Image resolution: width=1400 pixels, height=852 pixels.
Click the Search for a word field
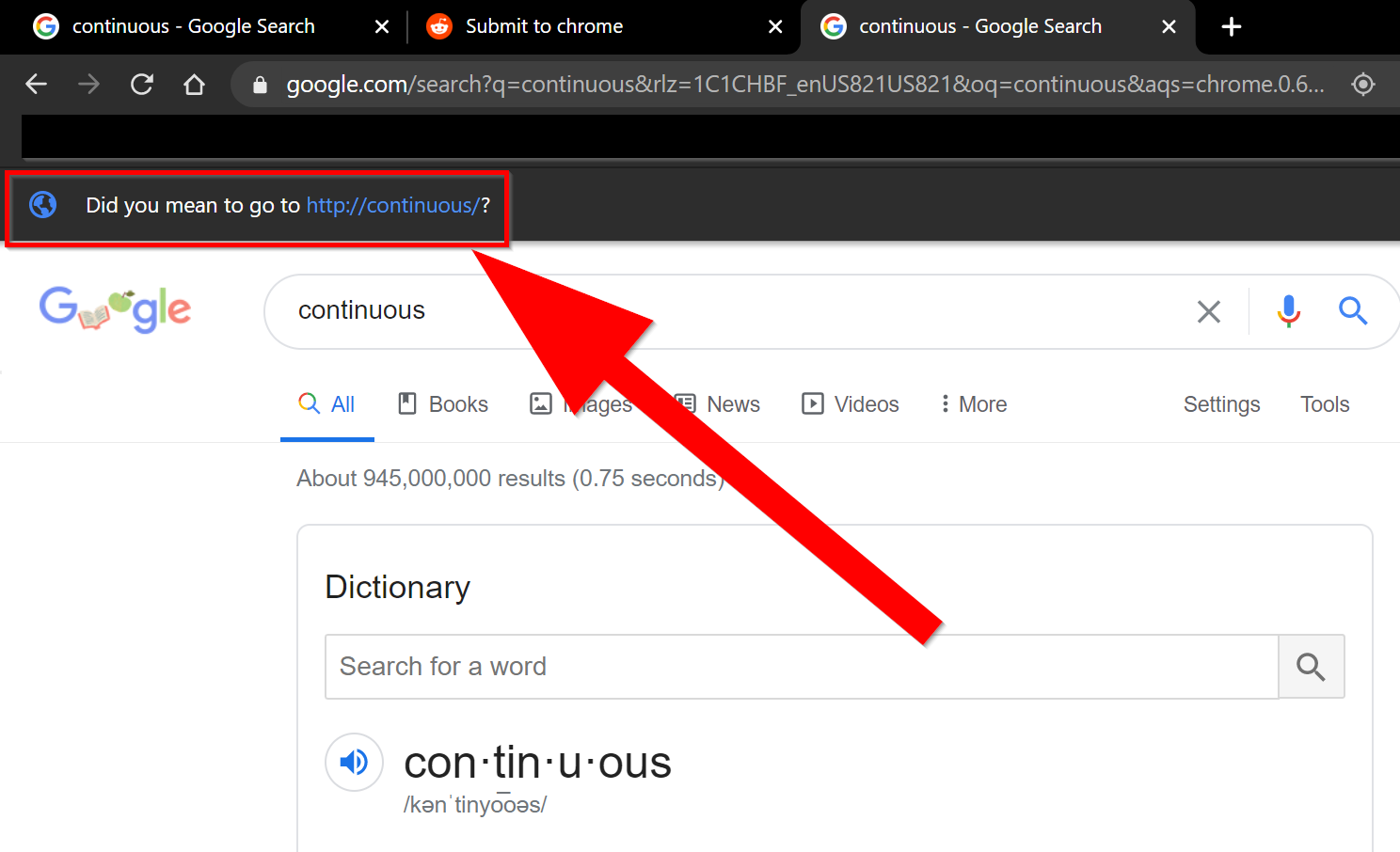802,667
